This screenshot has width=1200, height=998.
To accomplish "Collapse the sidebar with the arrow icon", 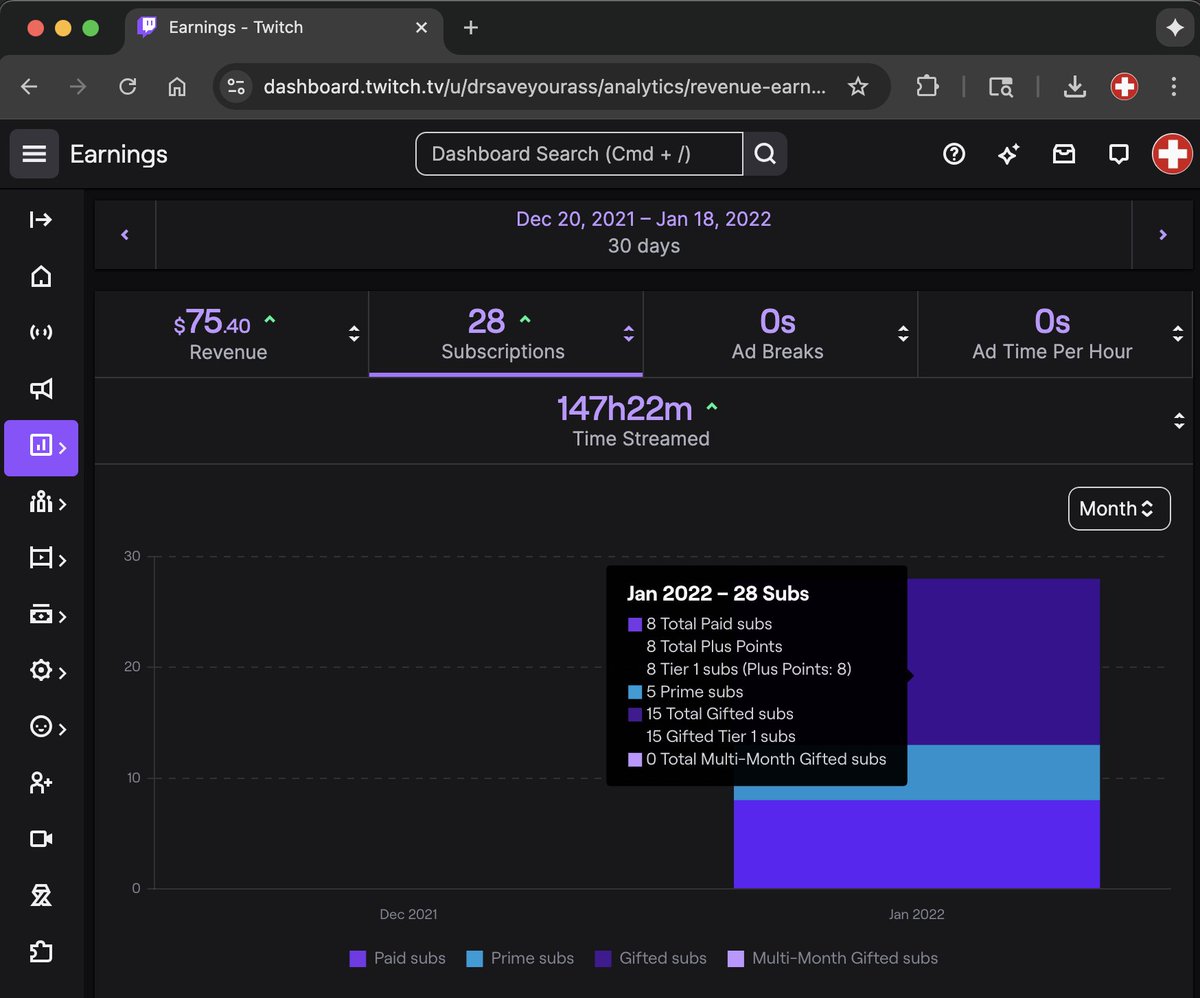I will coord(41,220).
